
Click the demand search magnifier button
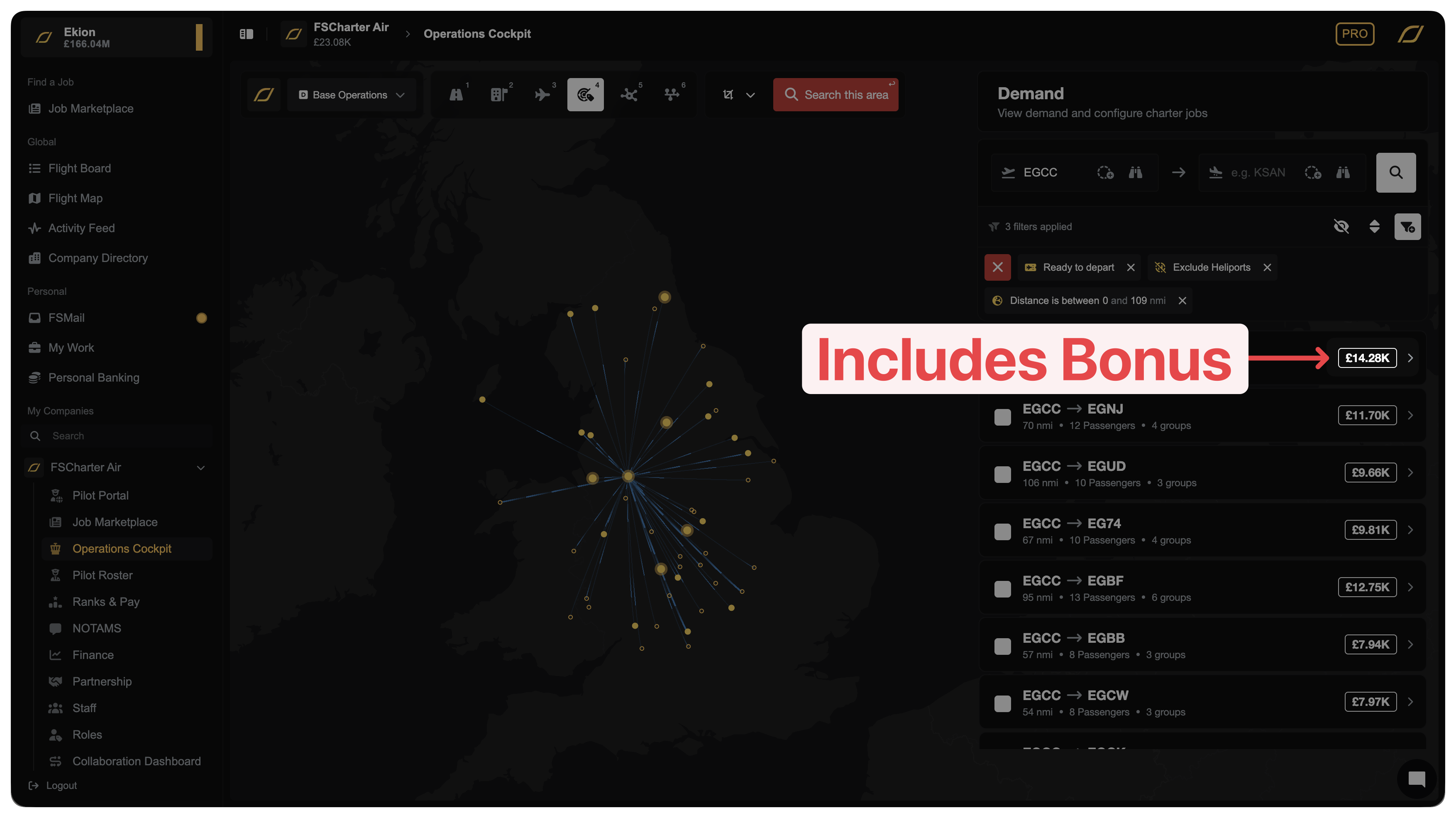[x=1395, y=172]
